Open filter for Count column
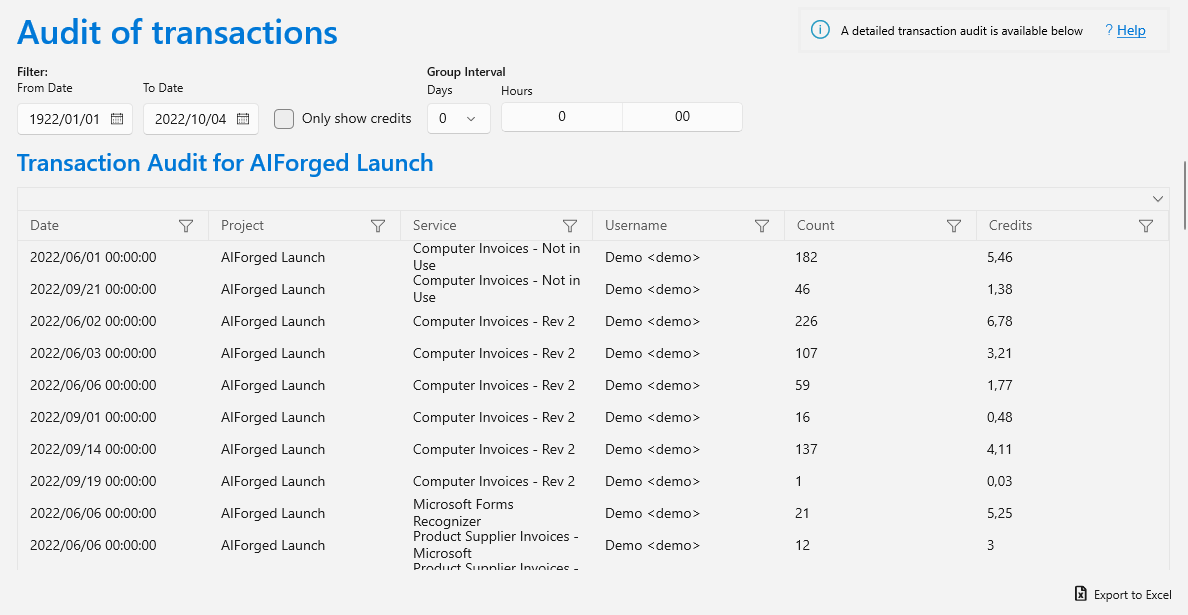Screen dimensions: 1188x615 pyautogui.click(x=955, y=226)
